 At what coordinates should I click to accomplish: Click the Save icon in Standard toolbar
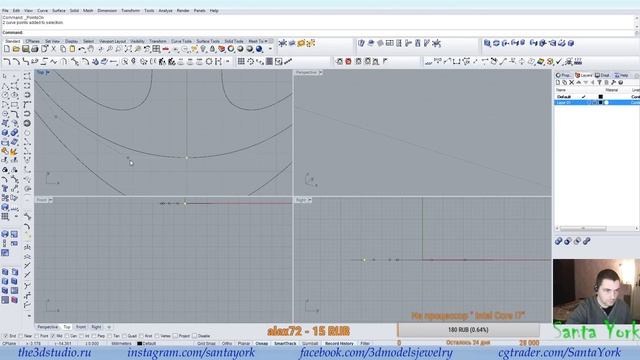coord(25,49)
